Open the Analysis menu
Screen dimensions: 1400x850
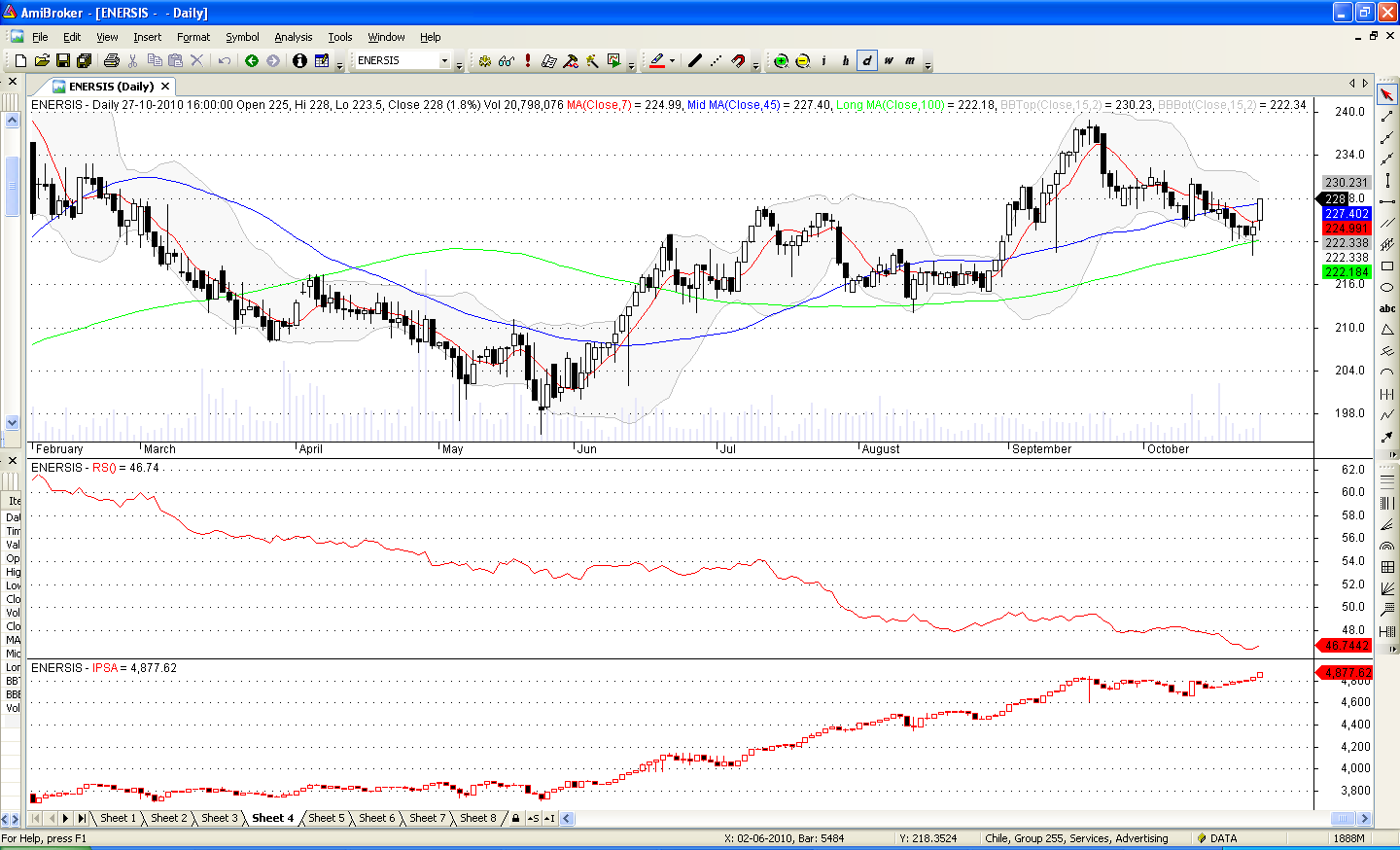(x=293, y=37)
